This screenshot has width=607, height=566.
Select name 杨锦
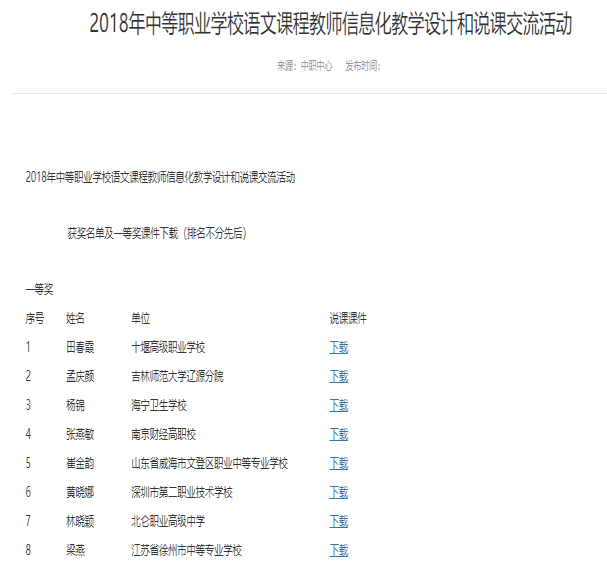[x=75, y=405]
